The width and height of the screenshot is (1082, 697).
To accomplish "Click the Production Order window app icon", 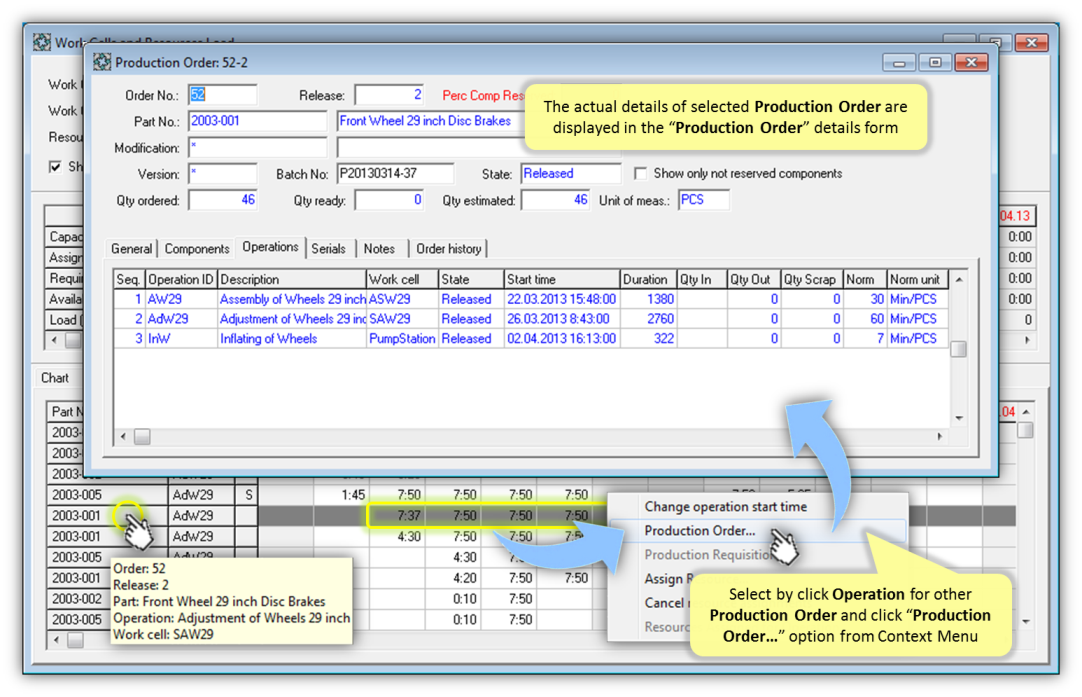I will click(x=102, y=62).
